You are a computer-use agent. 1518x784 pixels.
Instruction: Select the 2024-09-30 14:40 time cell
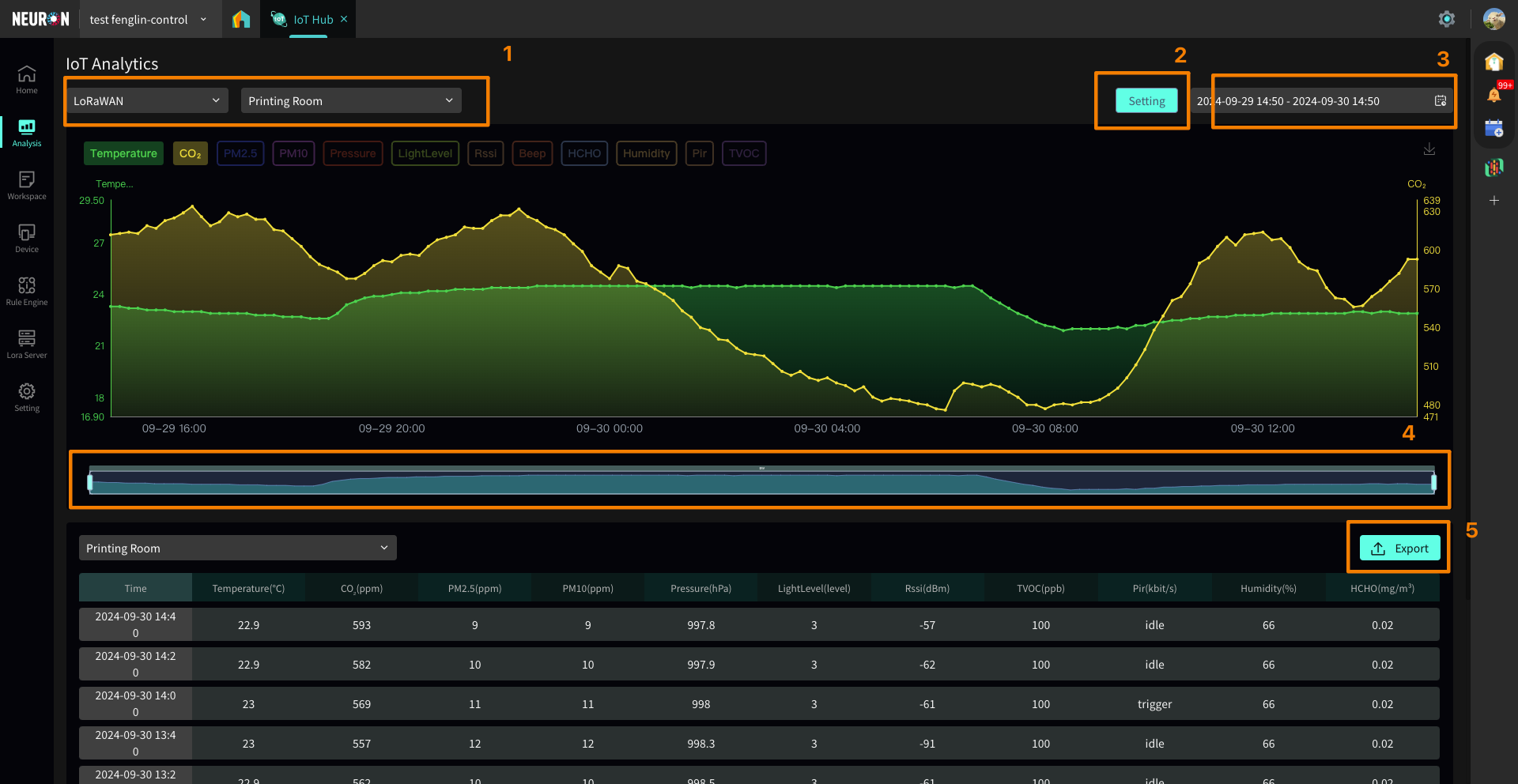(135, 624)
